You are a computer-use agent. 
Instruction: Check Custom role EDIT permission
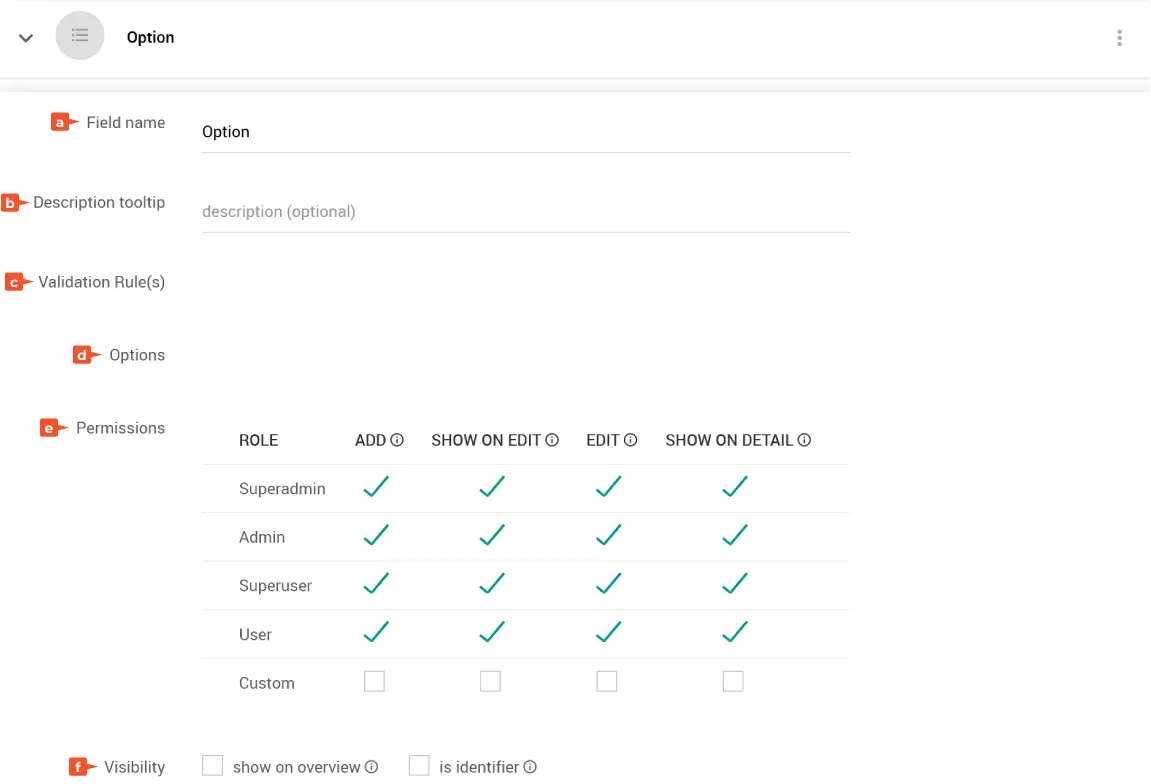tap(607, 682)
